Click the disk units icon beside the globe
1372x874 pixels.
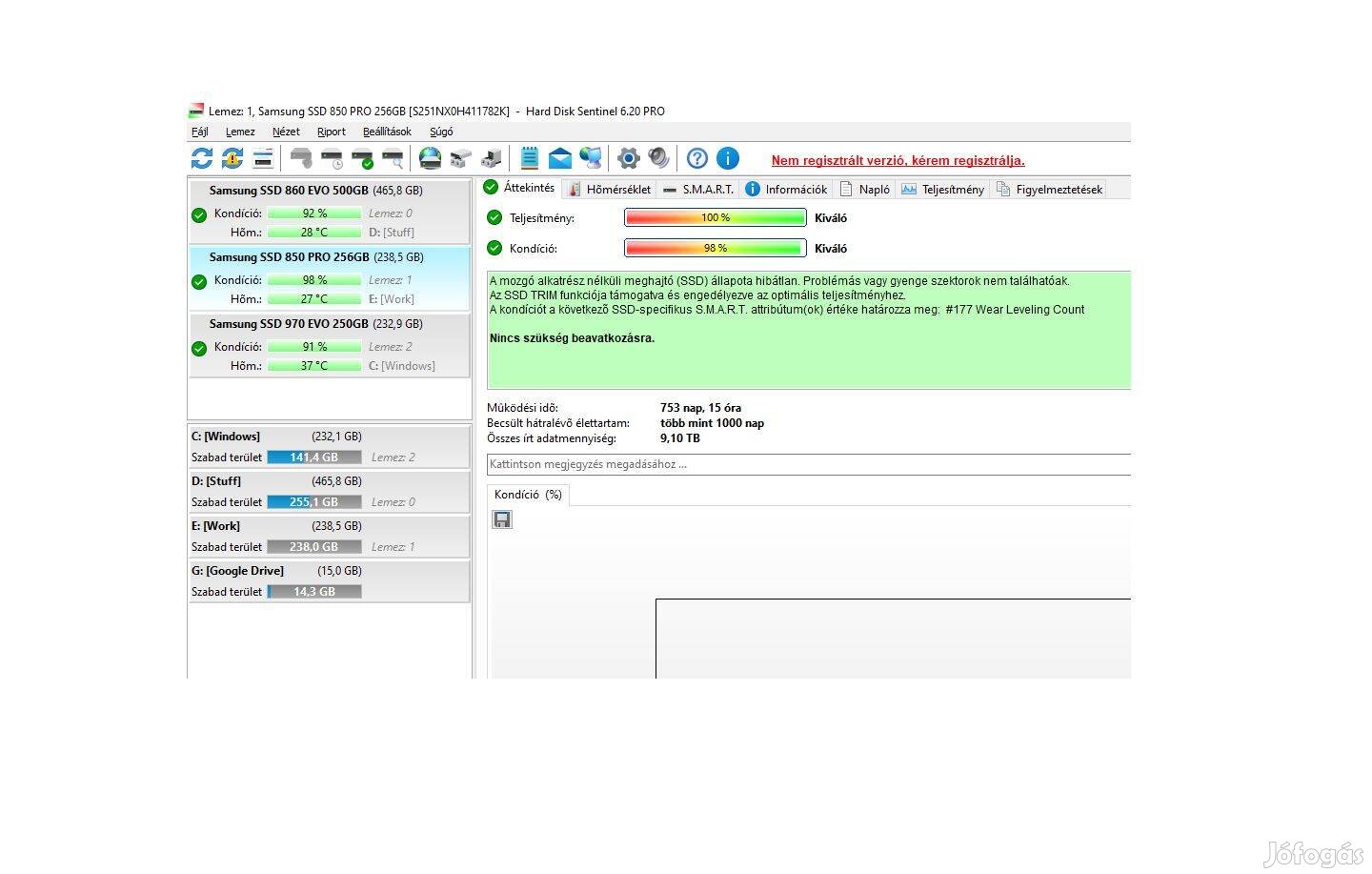pos(461,158)
